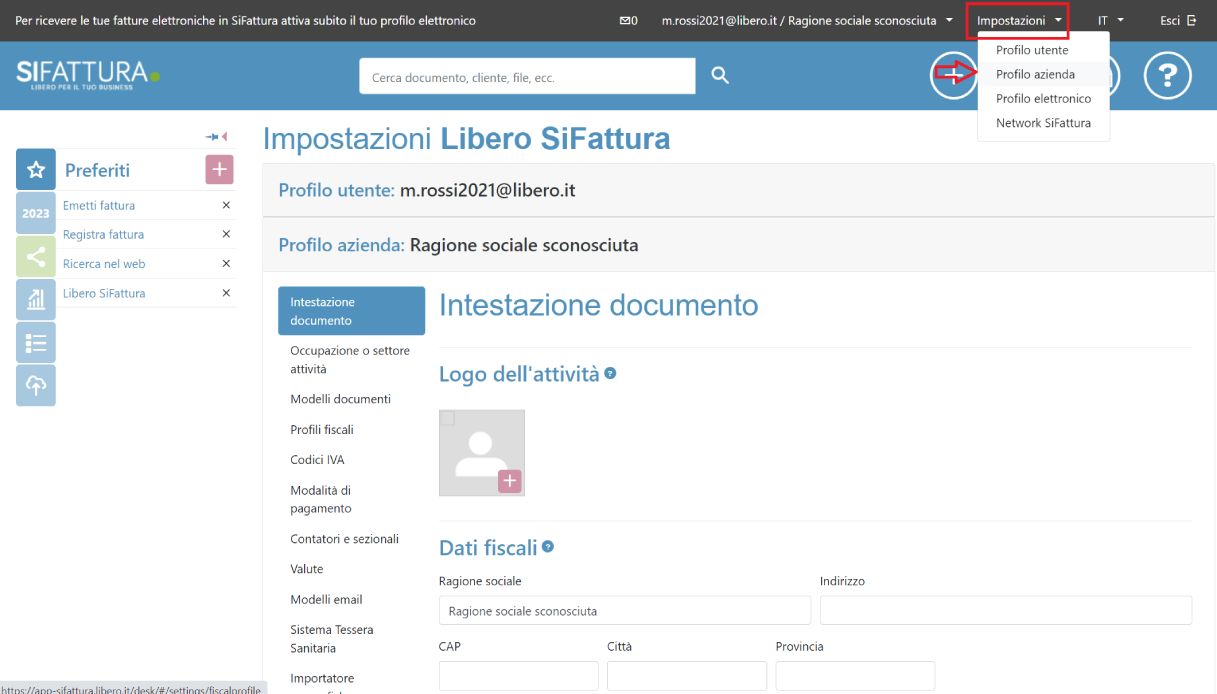Click the Ragione sociale input field
The image size is (1217, 694).
tap(625, 610)
